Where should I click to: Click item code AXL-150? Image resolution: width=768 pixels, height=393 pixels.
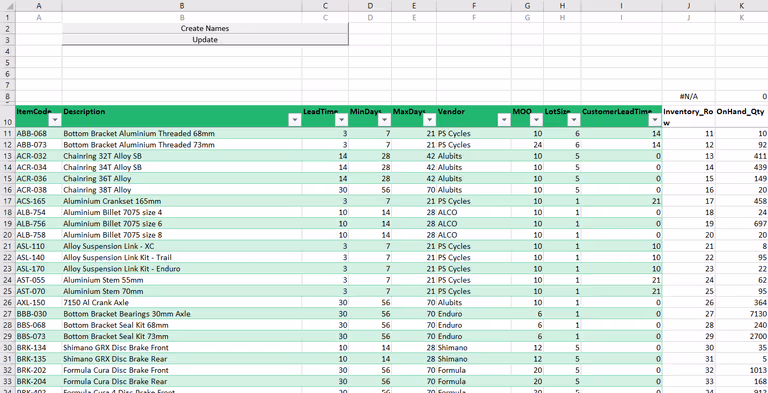[39, 302]
